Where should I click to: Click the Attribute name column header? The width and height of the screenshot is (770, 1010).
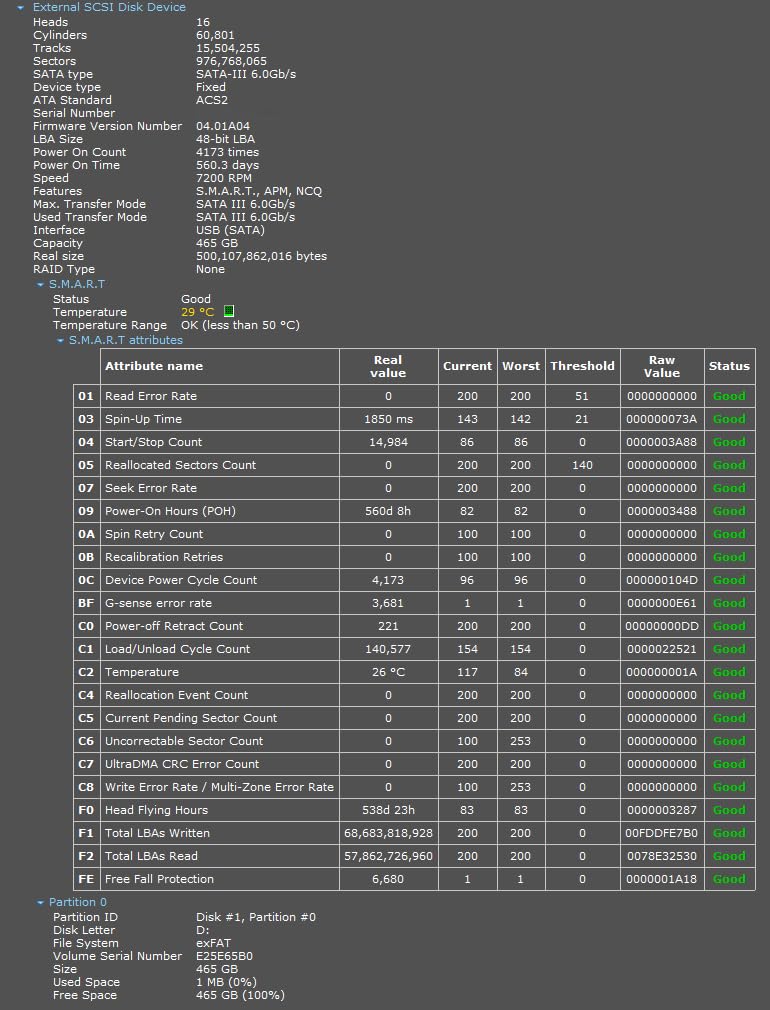click(220, 366)
